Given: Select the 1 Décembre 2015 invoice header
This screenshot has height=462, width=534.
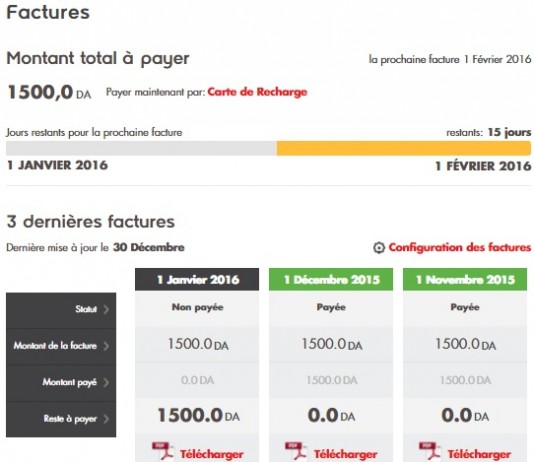Looking at the screenshot, I should pos(331,280).
